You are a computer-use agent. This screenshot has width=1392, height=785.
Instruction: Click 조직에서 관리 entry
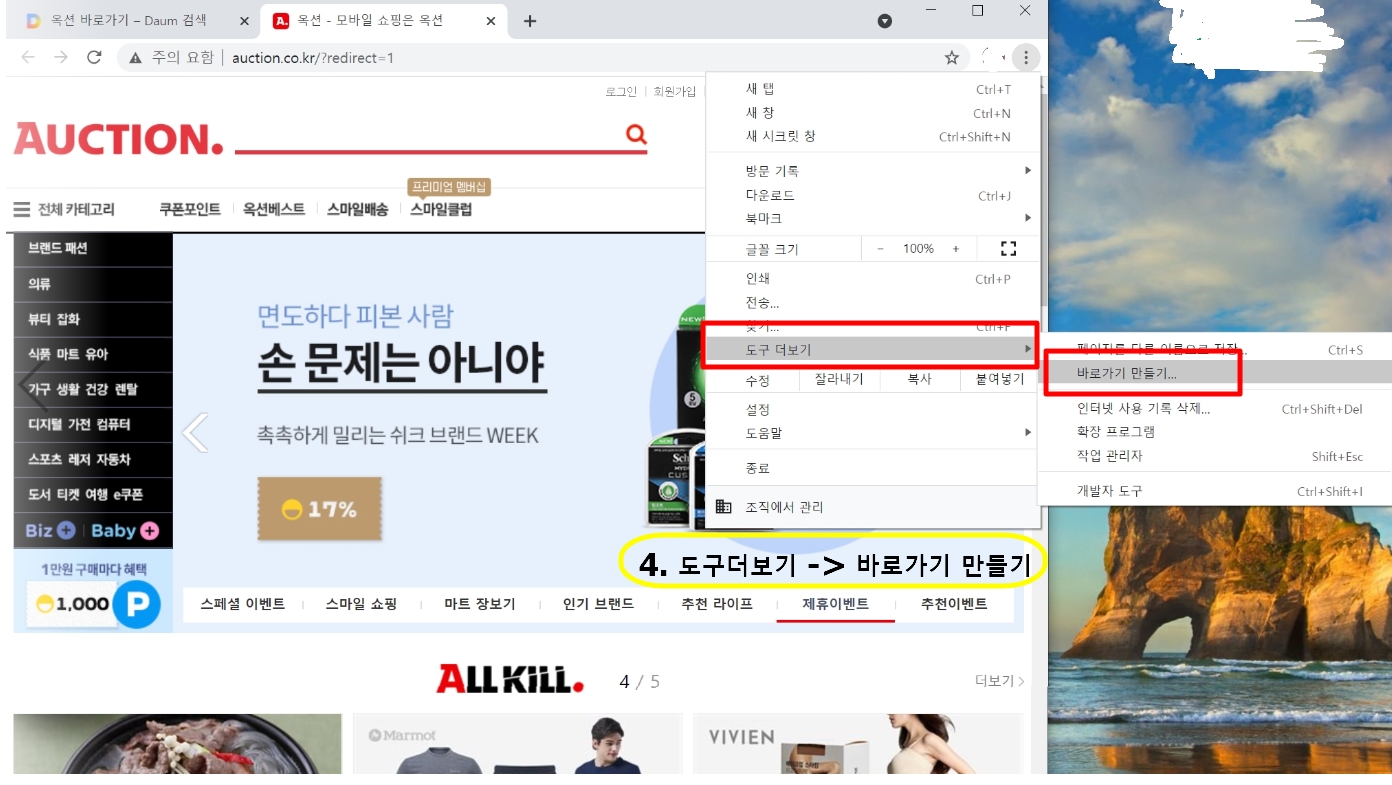873,507
